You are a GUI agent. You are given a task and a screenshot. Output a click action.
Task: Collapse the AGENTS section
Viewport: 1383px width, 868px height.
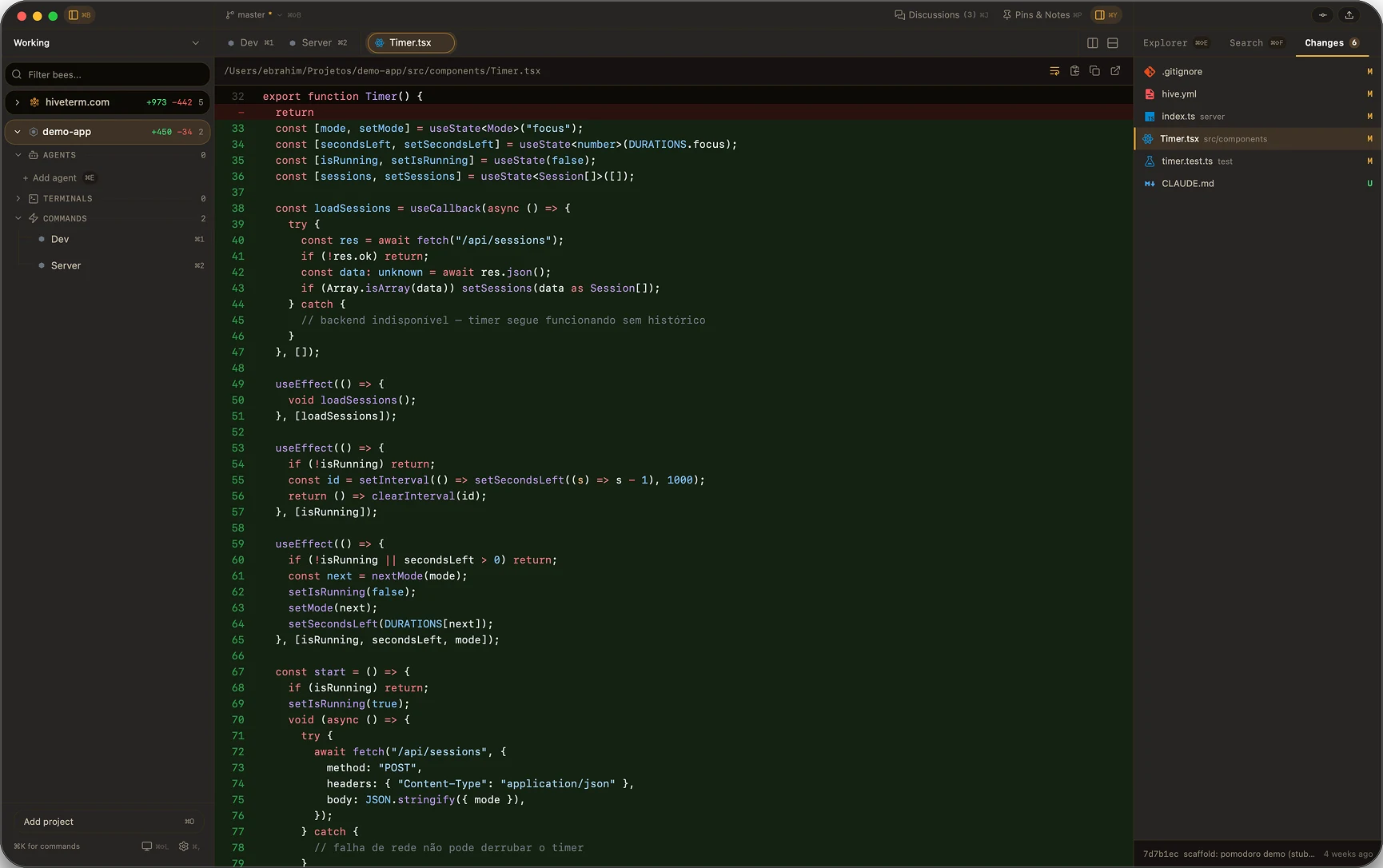tap(18, 155)
